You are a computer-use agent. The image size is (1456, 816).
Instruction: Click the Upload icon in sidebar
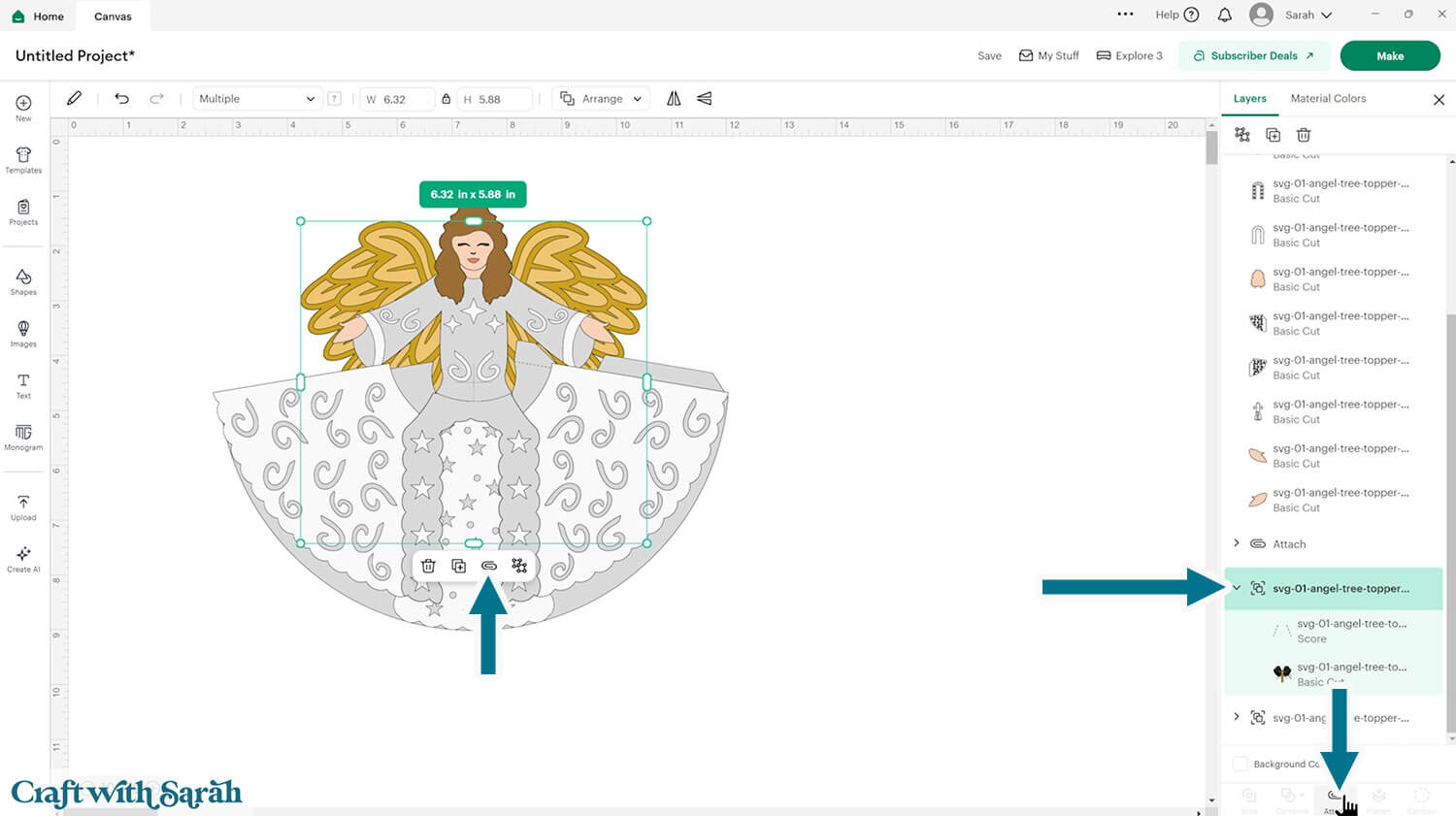pyautogui.click(x=23, y=507)
